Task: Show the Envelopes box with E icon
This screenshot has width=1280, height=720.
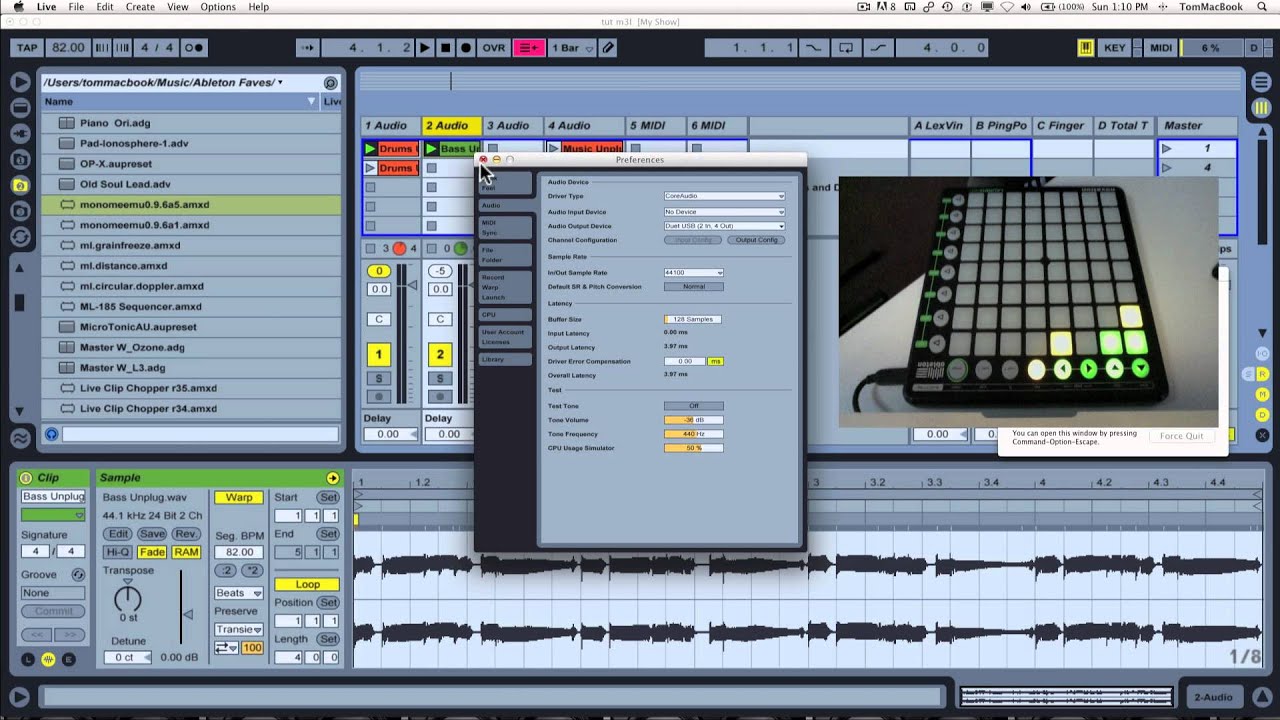Action: point(68,659)
